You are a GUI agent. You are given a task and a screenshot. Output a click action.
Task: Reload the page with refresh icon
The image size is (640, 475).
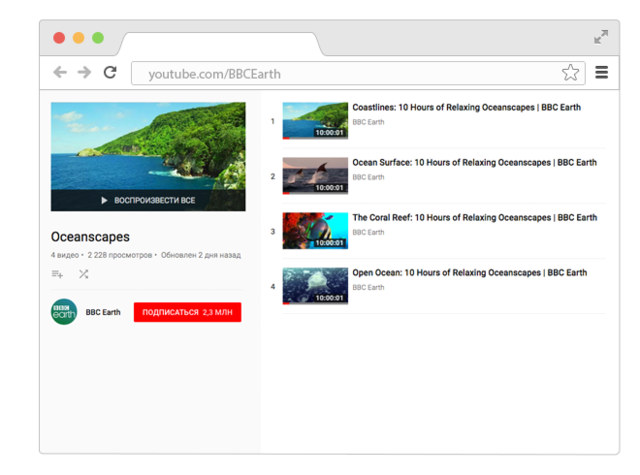pyautogui.click(x=110, y=72)
